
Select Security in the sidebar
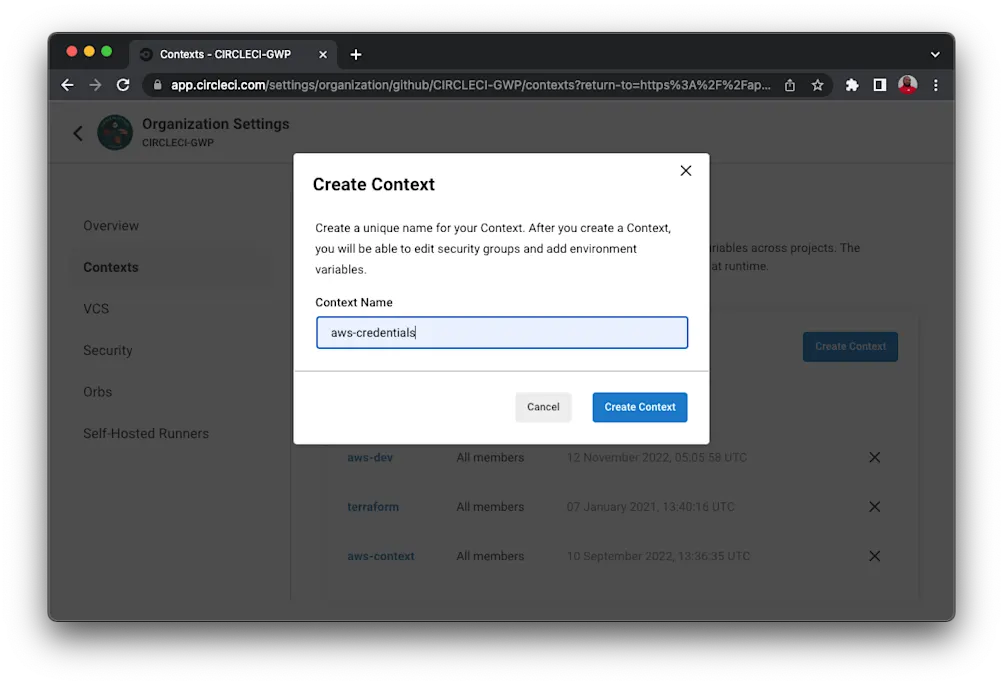point(107,350)
